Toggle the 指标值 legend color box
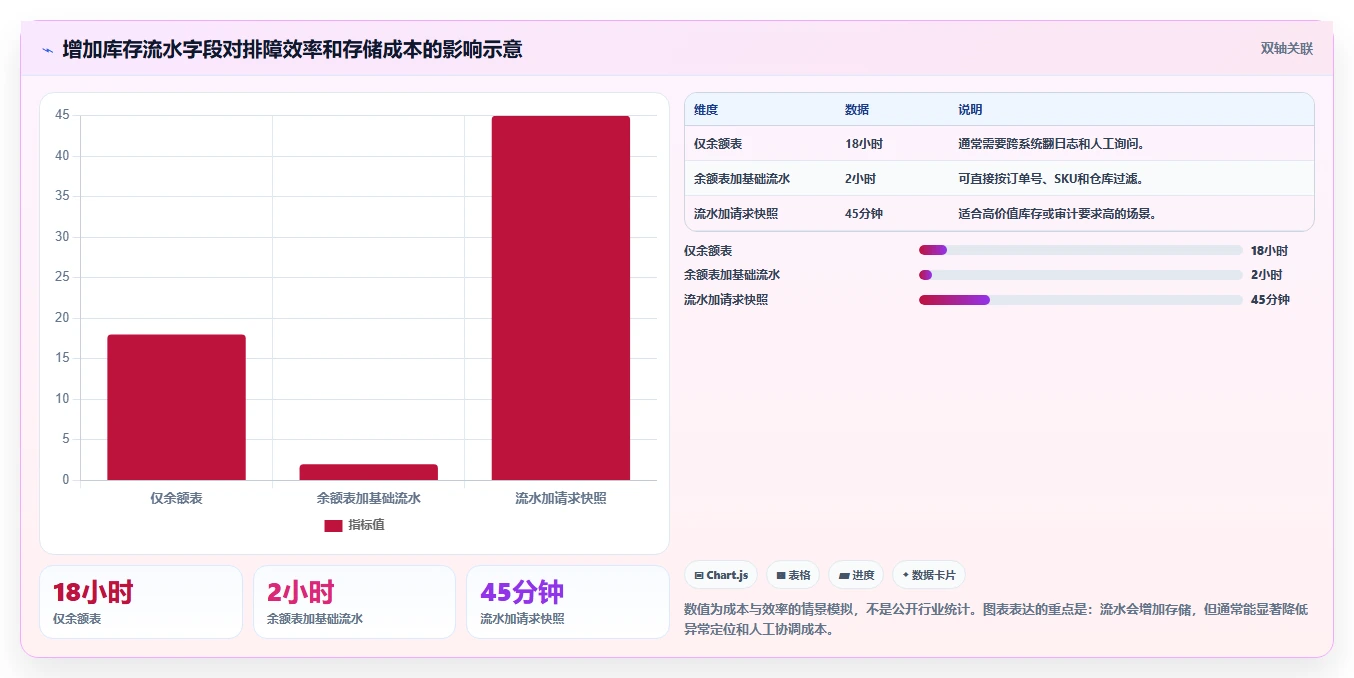 click(333, 526)
